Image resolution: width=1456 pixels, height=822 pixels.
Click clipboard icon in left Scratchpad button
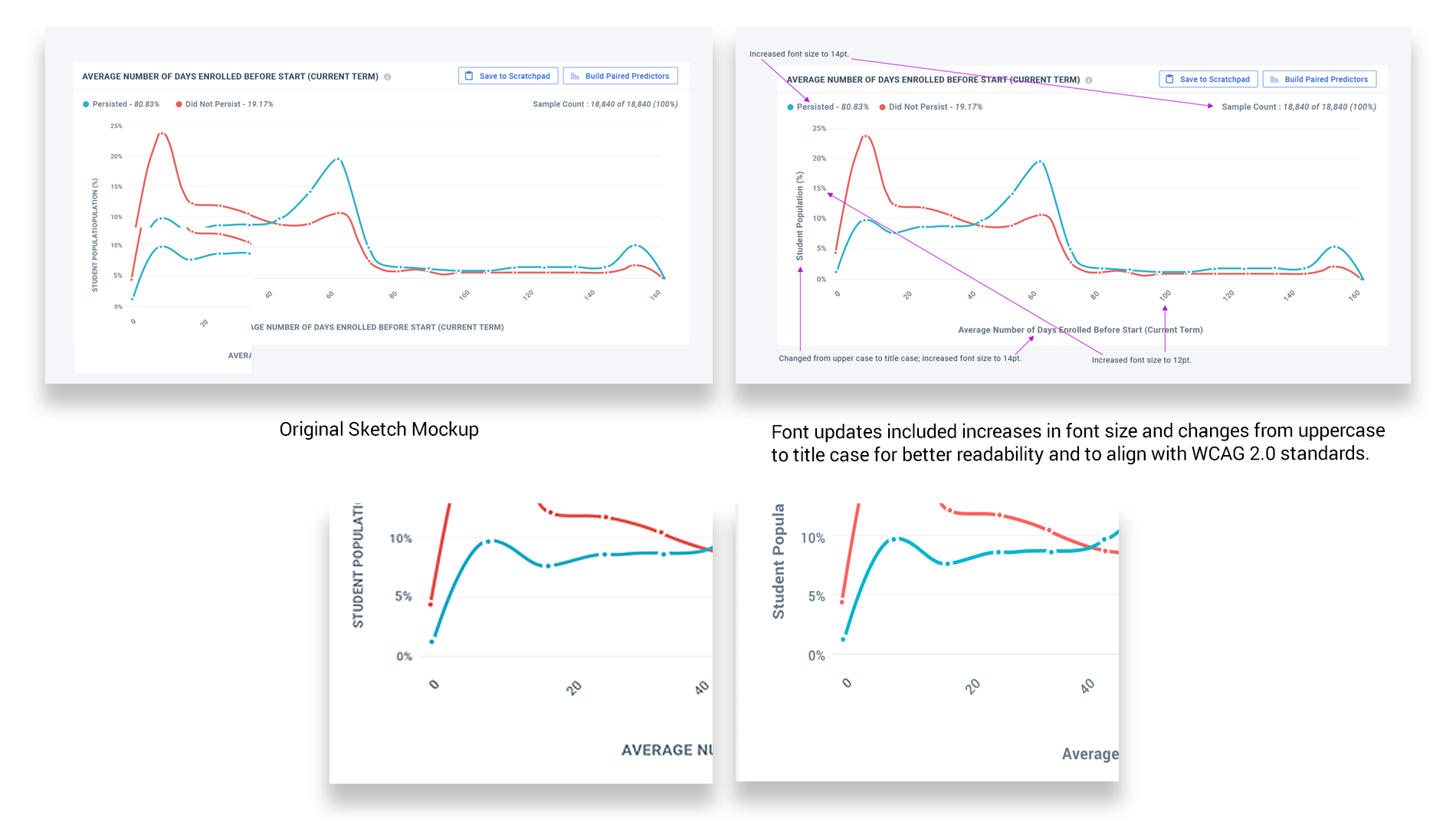[x=469, y=76]
